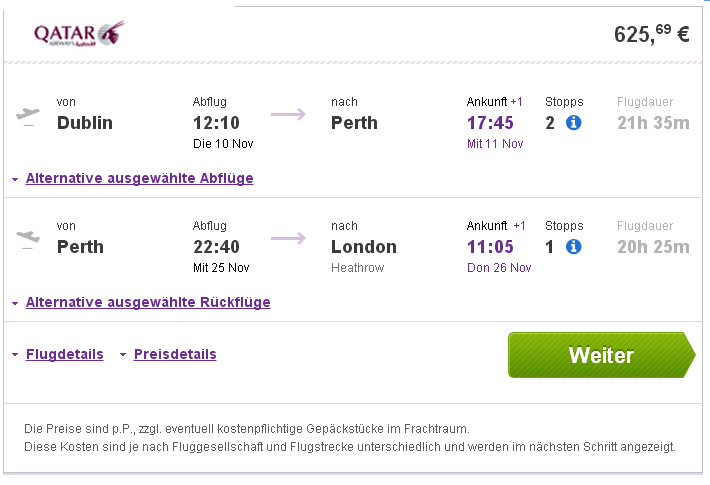
Task: Open the Flugdetails link
Action: coord(65,354)
